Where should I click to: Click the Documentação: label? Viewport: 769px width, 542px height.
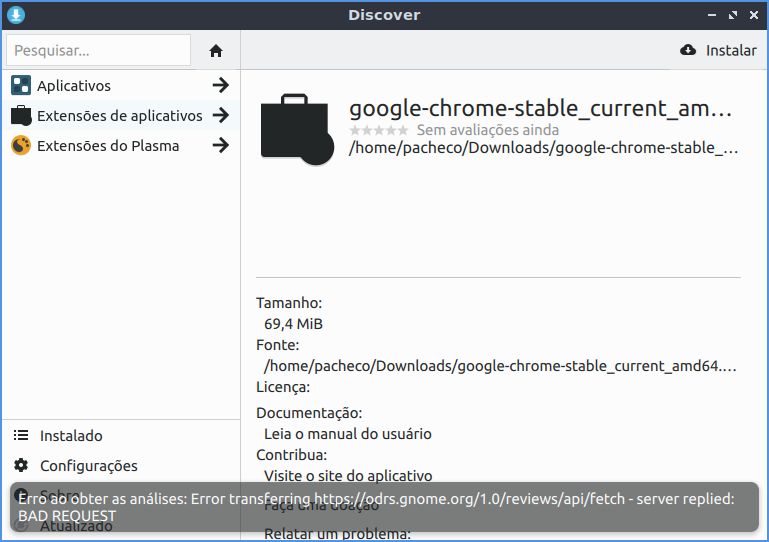tap(309, 413)
